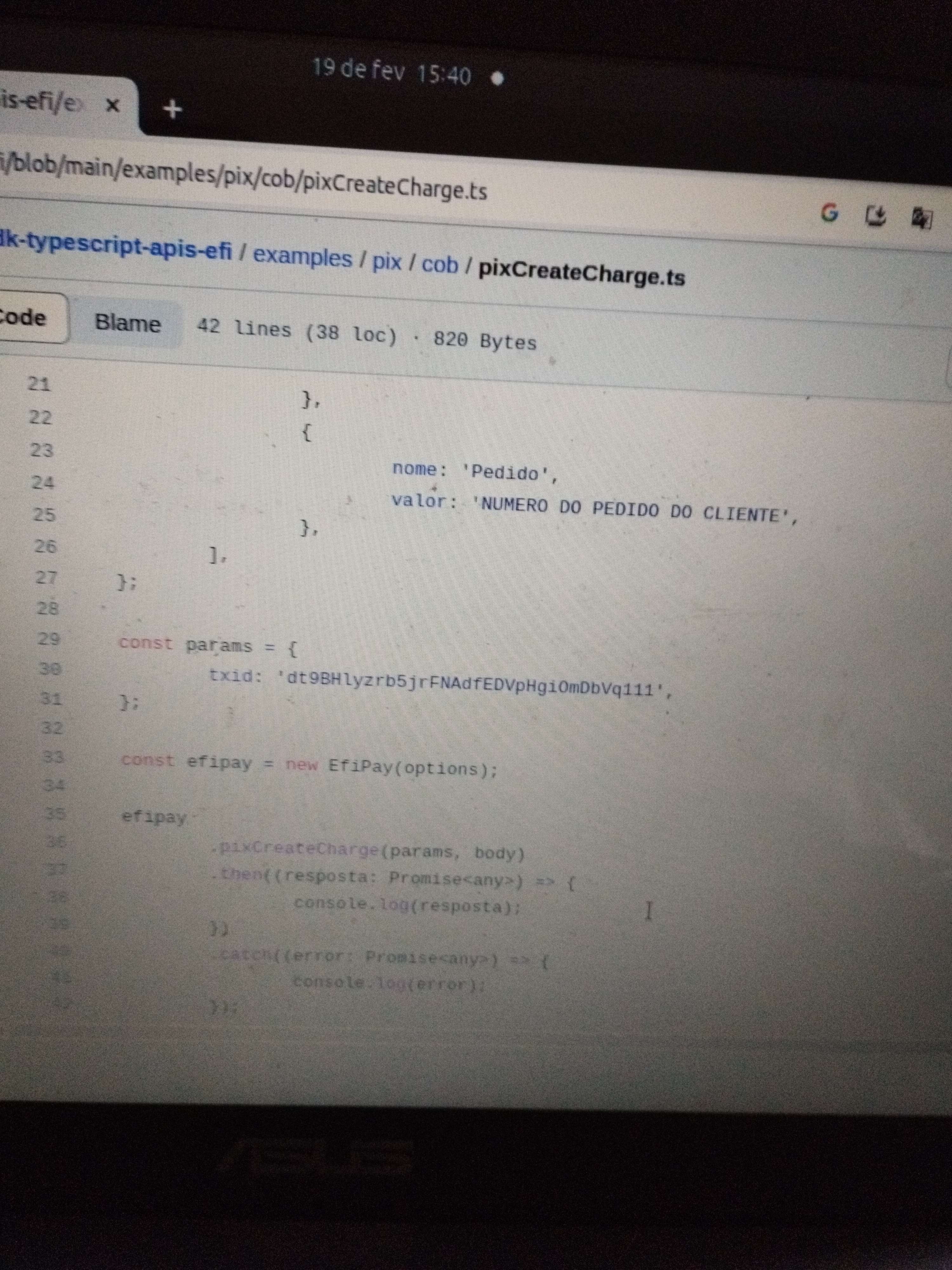Switch to the Blame view tab
Viewport: 952px width, 1270px height.
tap(127, 323)
